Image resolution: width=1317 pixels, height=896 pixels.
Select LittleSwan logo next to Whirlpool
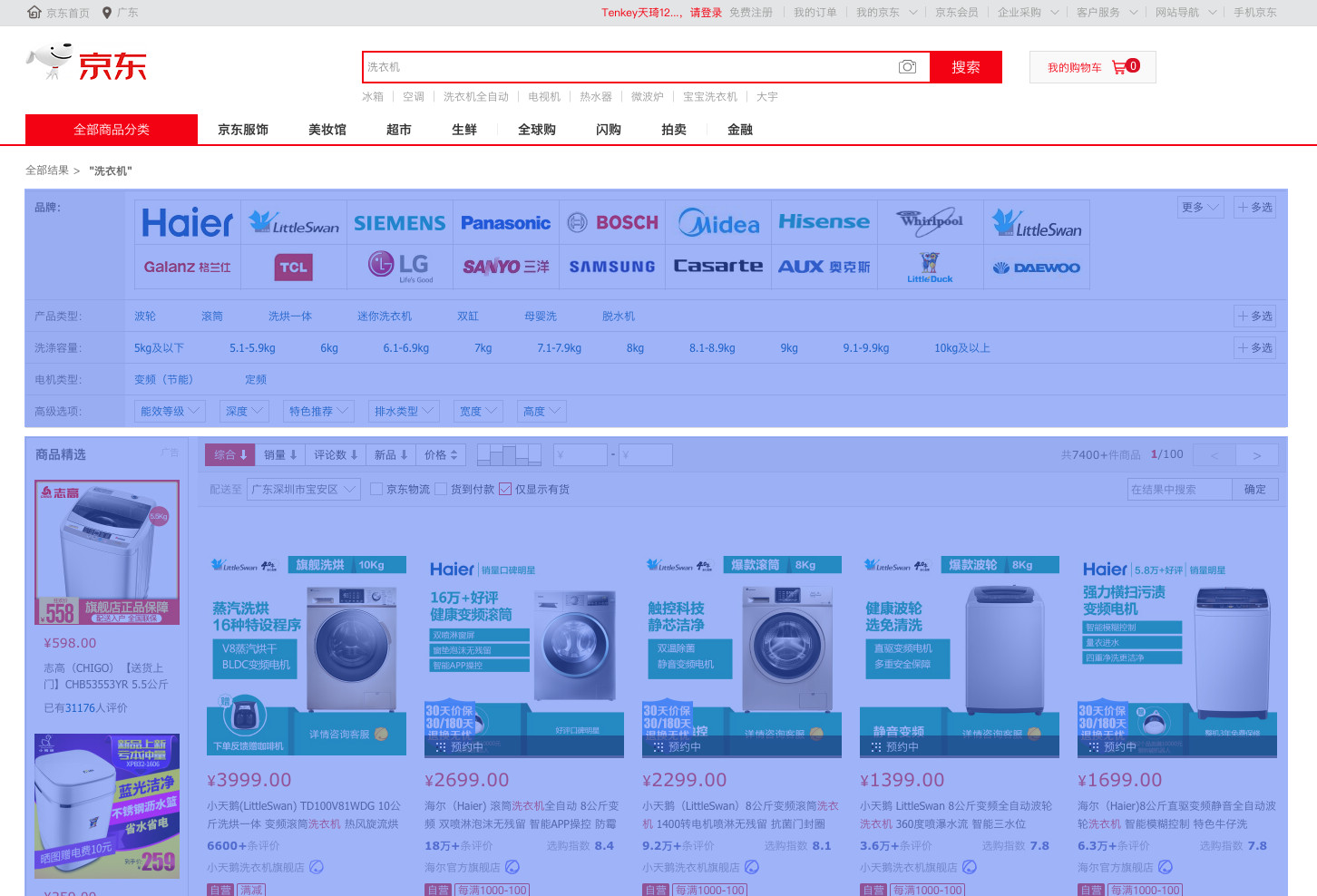pyautogui.click(x=1037, y=222)
